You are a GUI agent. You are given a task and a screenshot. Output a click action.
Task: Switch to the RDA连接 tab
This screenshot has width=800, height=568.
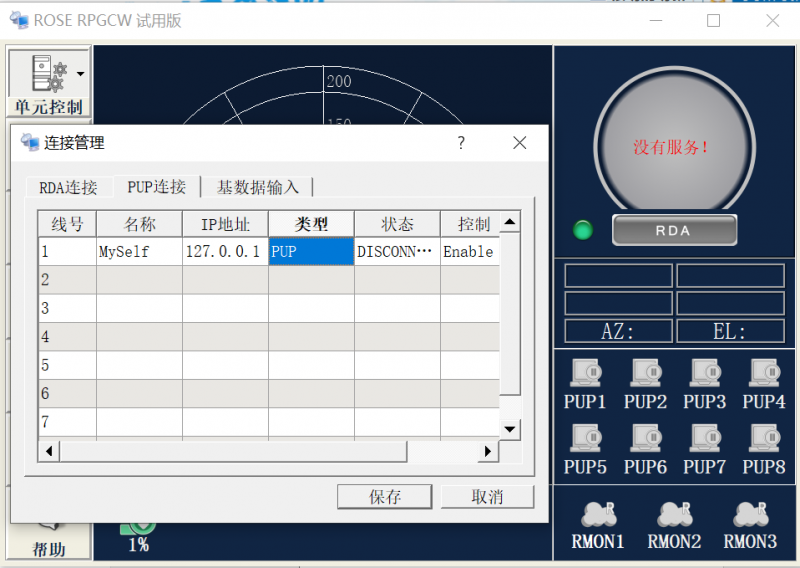coord(68,187)
